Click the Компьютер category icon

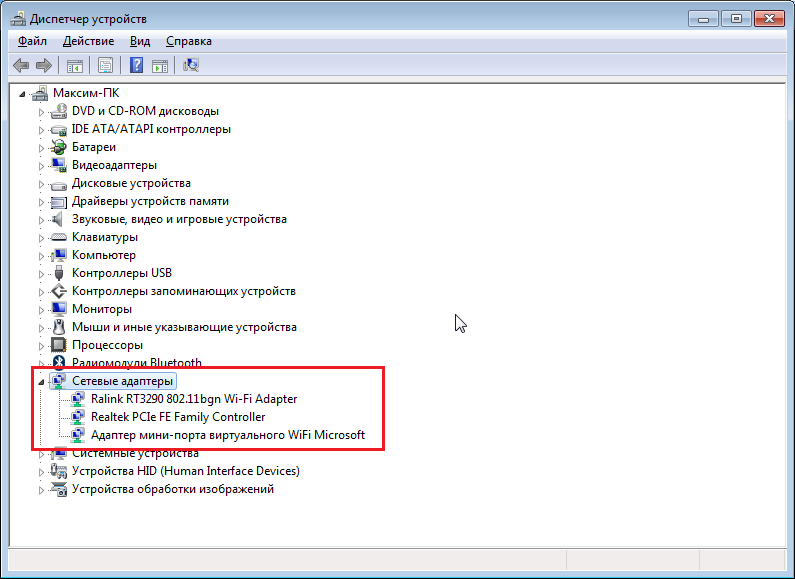click(x=59, y=255)
